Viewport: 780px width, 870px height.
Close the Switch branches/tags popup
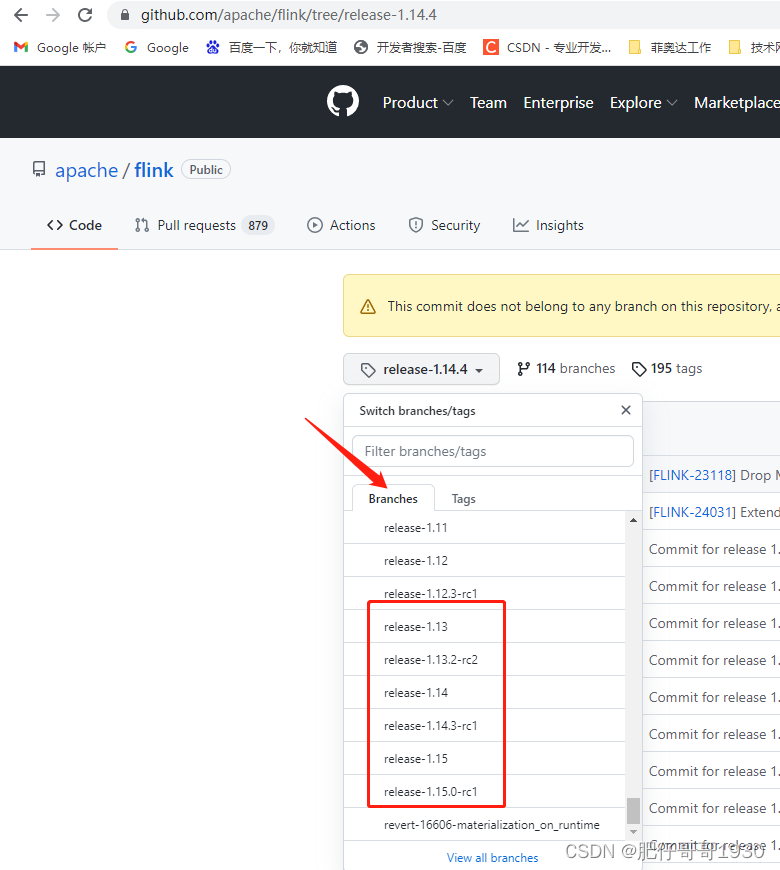click(626, 410)
